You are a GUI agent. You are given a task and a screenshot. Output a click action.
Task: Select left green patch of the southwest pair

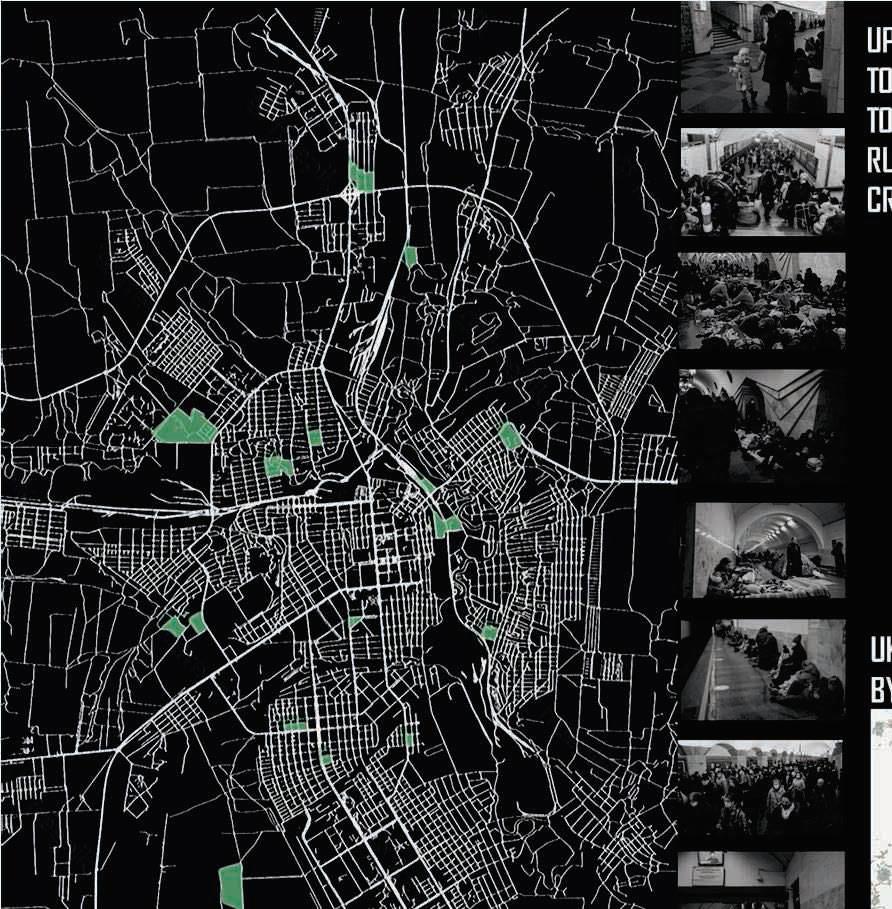tap(173, 627)
